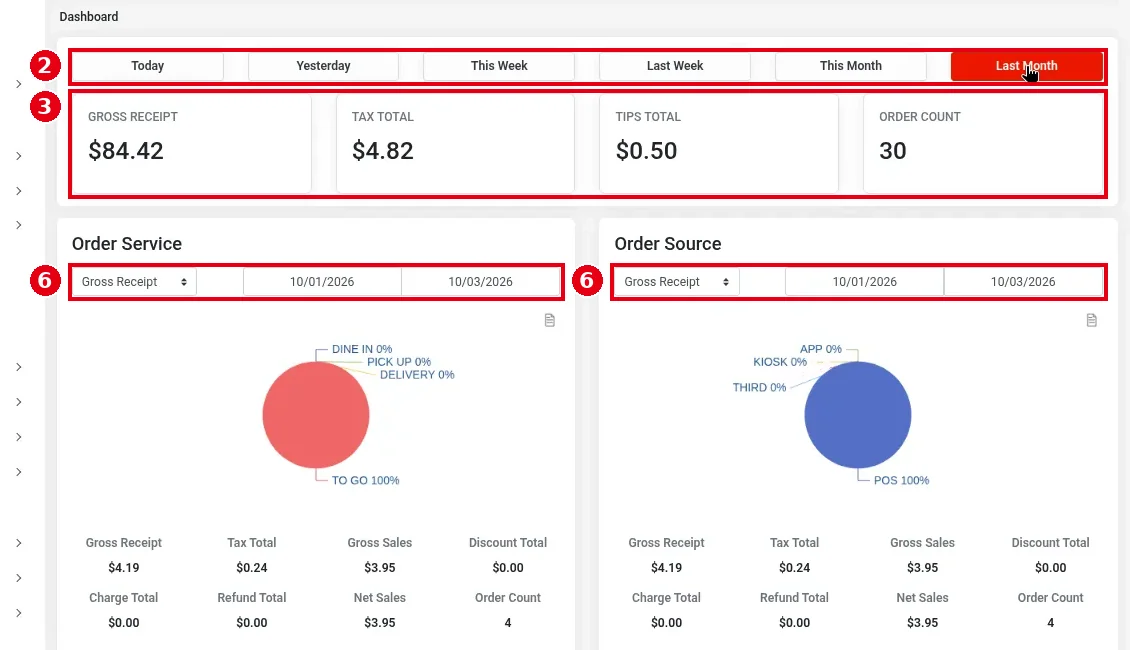This screenshot has width=1130, height=650.
Task: Click Order Source Order Count value 4
Action: (x=1051, y=623)
